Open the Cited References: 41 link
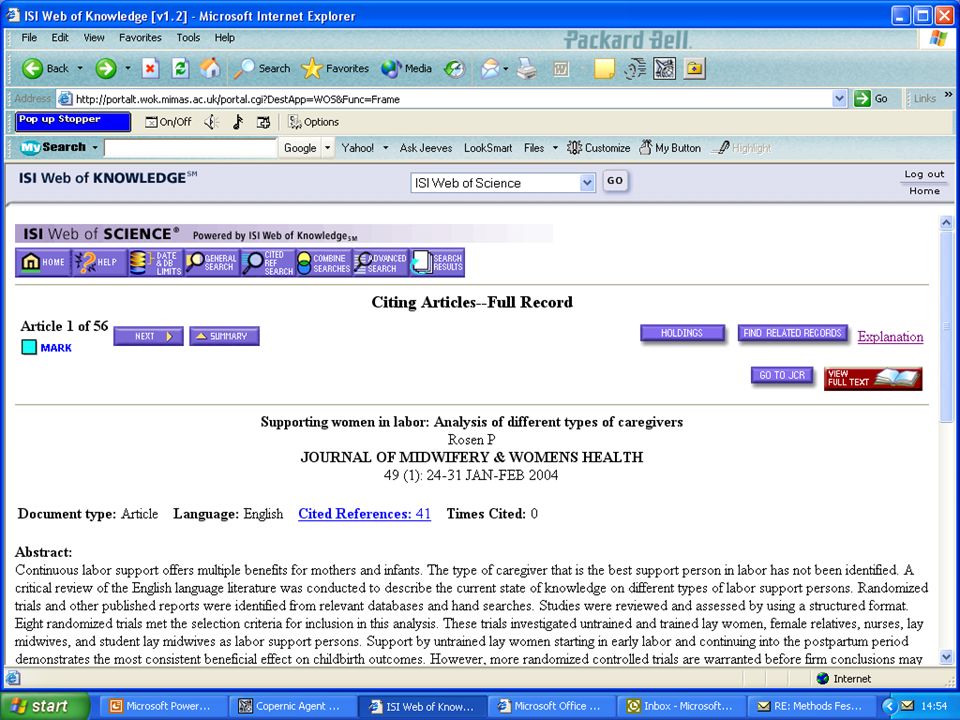The height and width of the screenshot is (720, 960). pyautogui.click(x=364, y=514)
